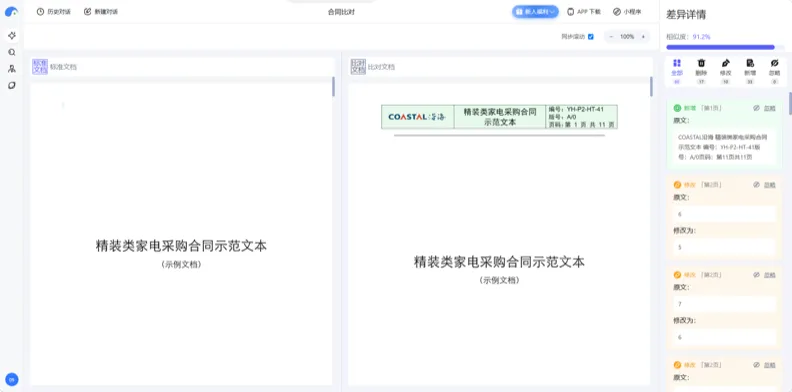This screenshot has height=392, width=792.
Task: Open the search icon in left sidebar
Action: (12, 52)
